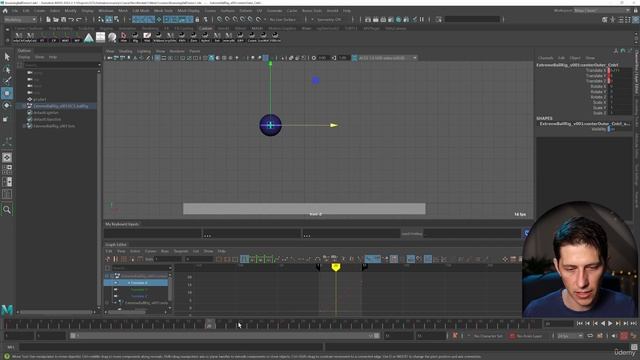640x360 pixels.
Task: Open the No Live Surface field
Action: [282, 19]
